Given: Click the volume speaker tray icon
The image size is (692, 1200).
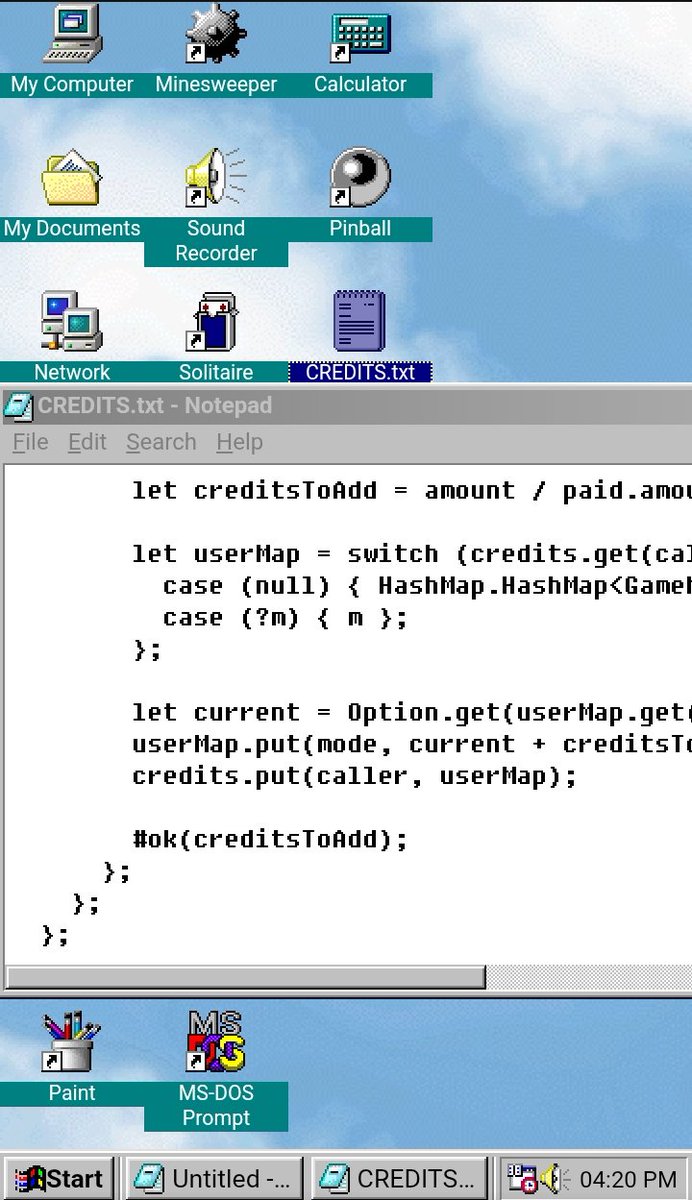Looking at the screenshot, I should click(553, 1180).
